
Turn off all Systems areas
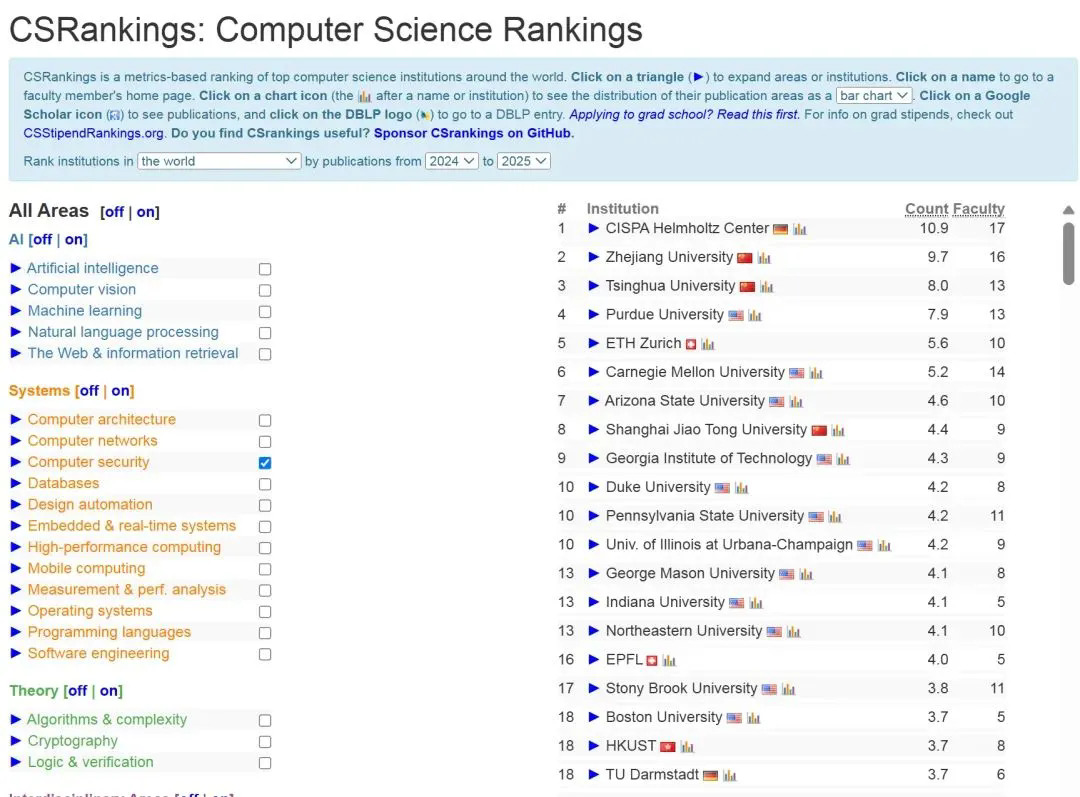[x=89, y=391]
